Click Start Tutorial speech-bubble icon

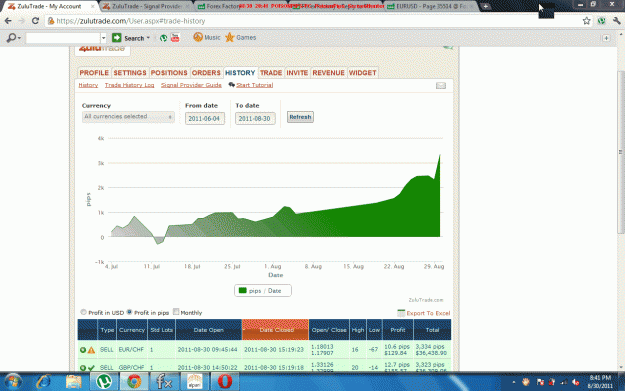232,85
